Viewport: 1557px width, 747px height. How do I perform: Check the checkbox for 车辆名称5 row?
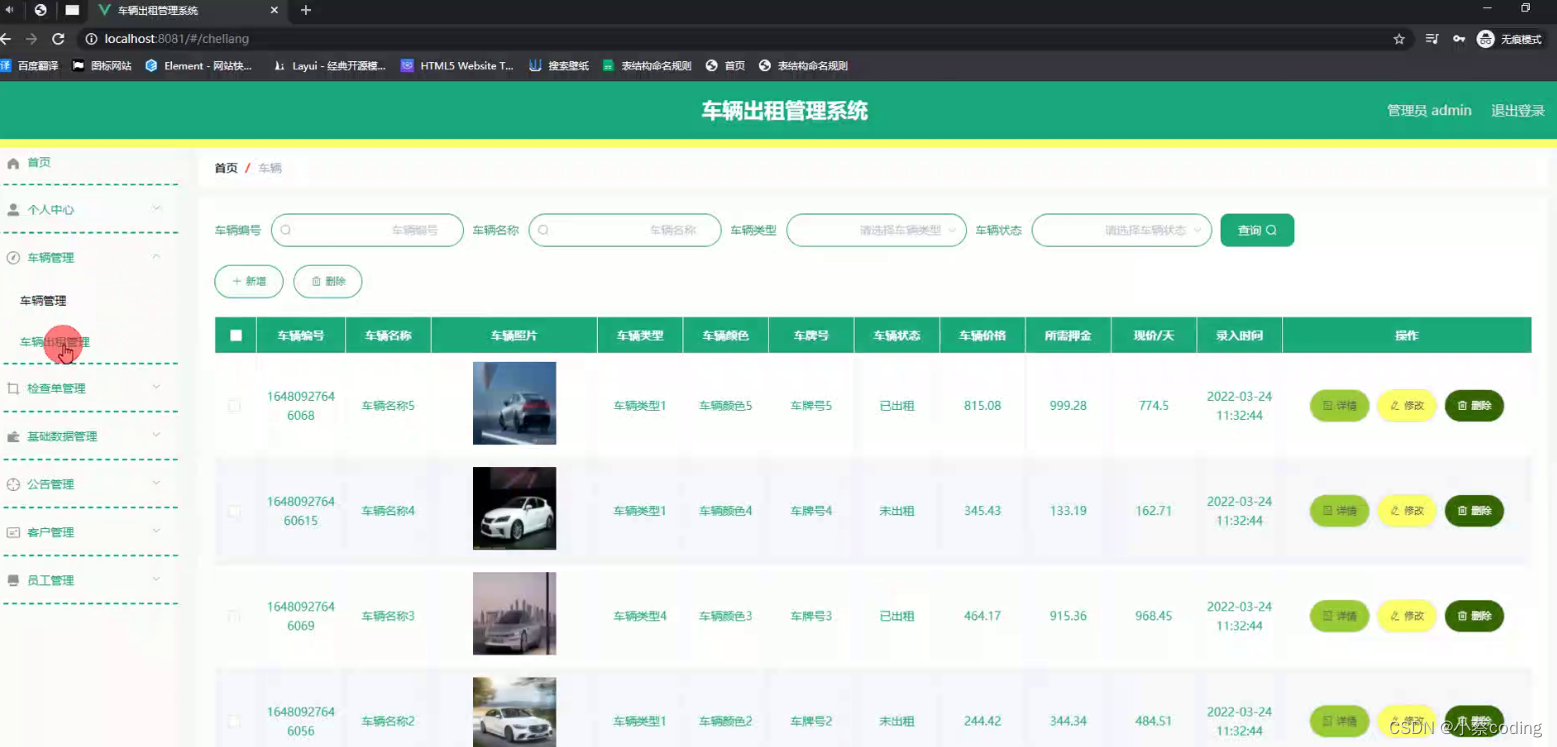(x=235, y=405)
